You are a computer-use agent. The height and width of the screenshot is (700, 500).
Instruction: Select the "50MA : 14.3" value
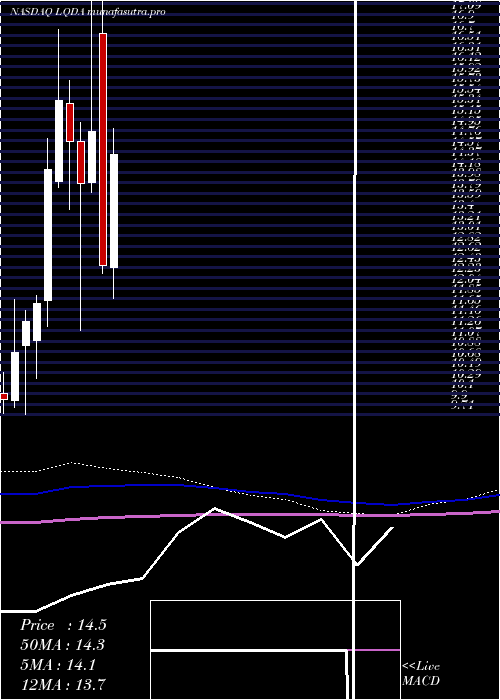[63, 645]
